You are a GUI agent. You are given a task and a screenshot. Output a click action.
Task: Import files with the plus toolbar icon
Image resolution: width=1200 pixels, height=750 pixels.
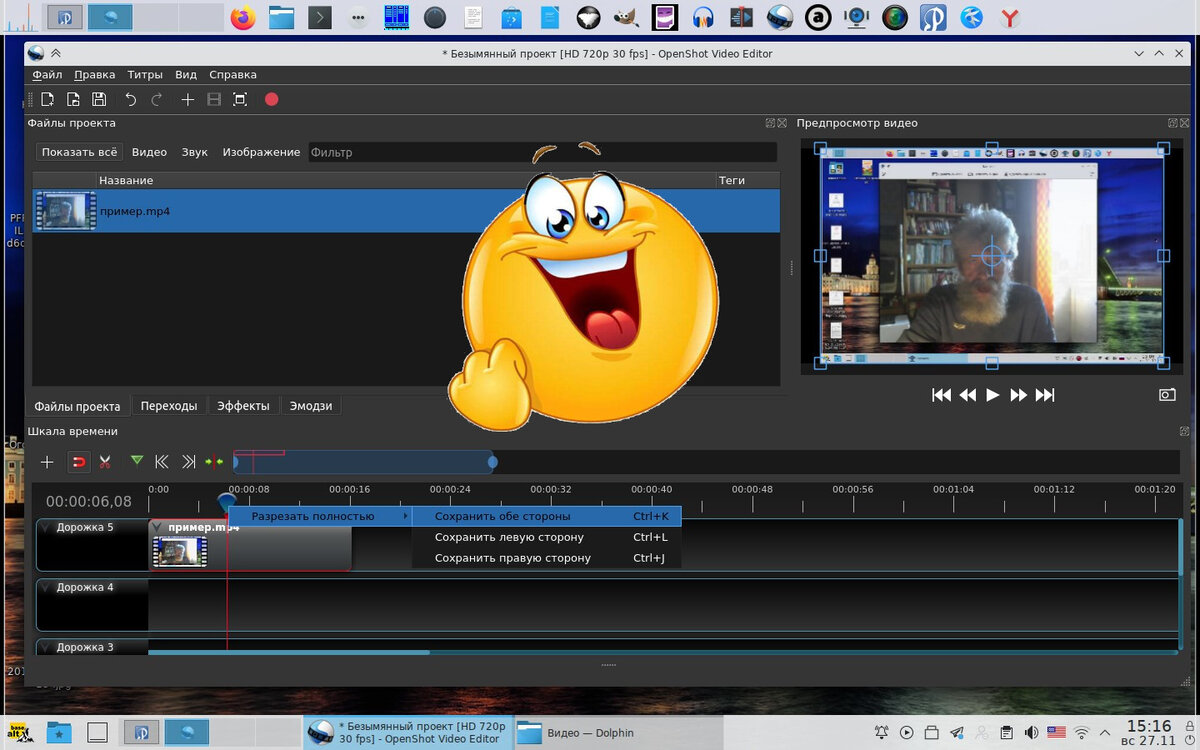(187, 99)
